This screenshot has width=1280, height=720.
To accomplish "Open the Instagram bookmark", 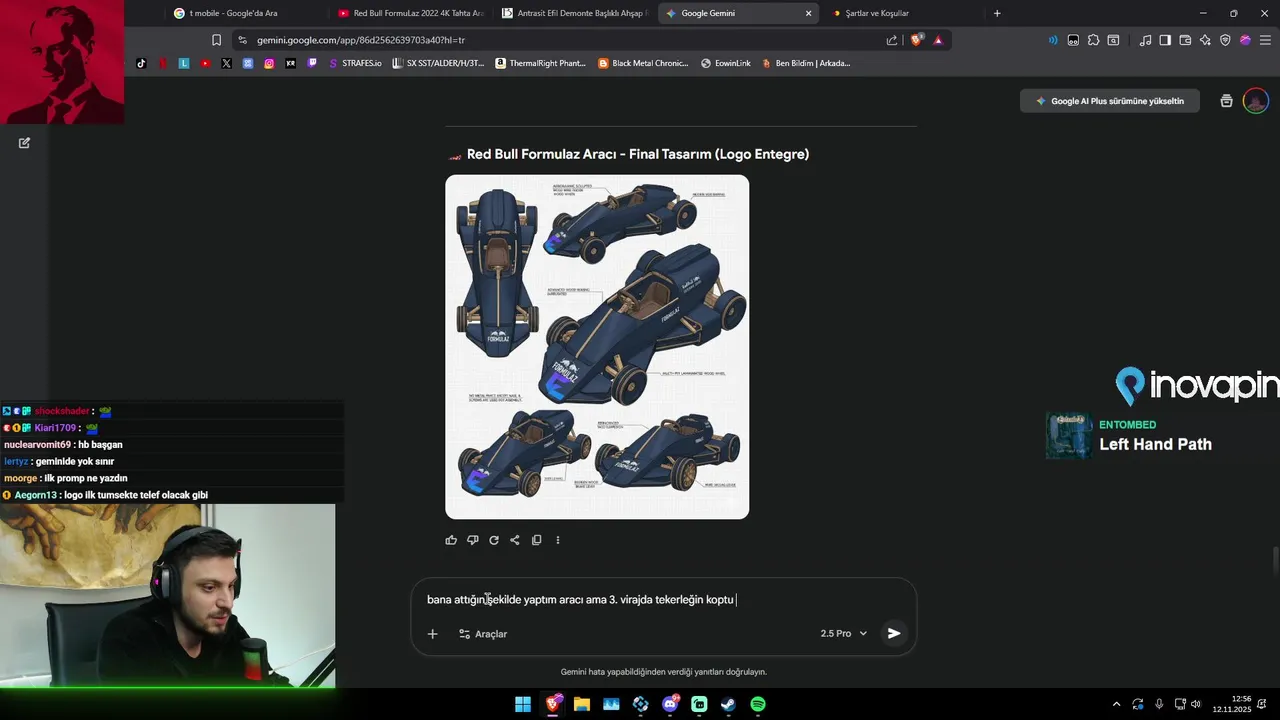I will [269, 63].
